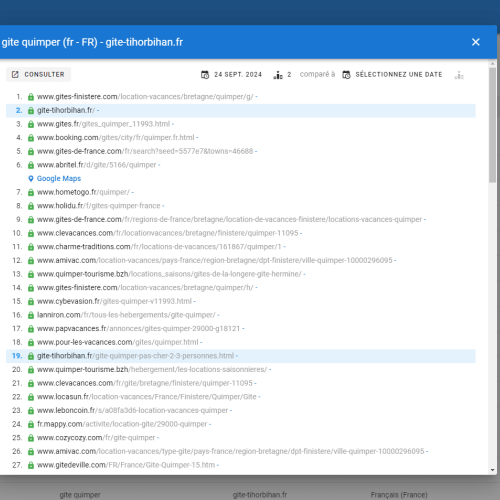Close the gite quimper SERP dialog
Screen dimensions: 500x500
click(x=475, y=42)
